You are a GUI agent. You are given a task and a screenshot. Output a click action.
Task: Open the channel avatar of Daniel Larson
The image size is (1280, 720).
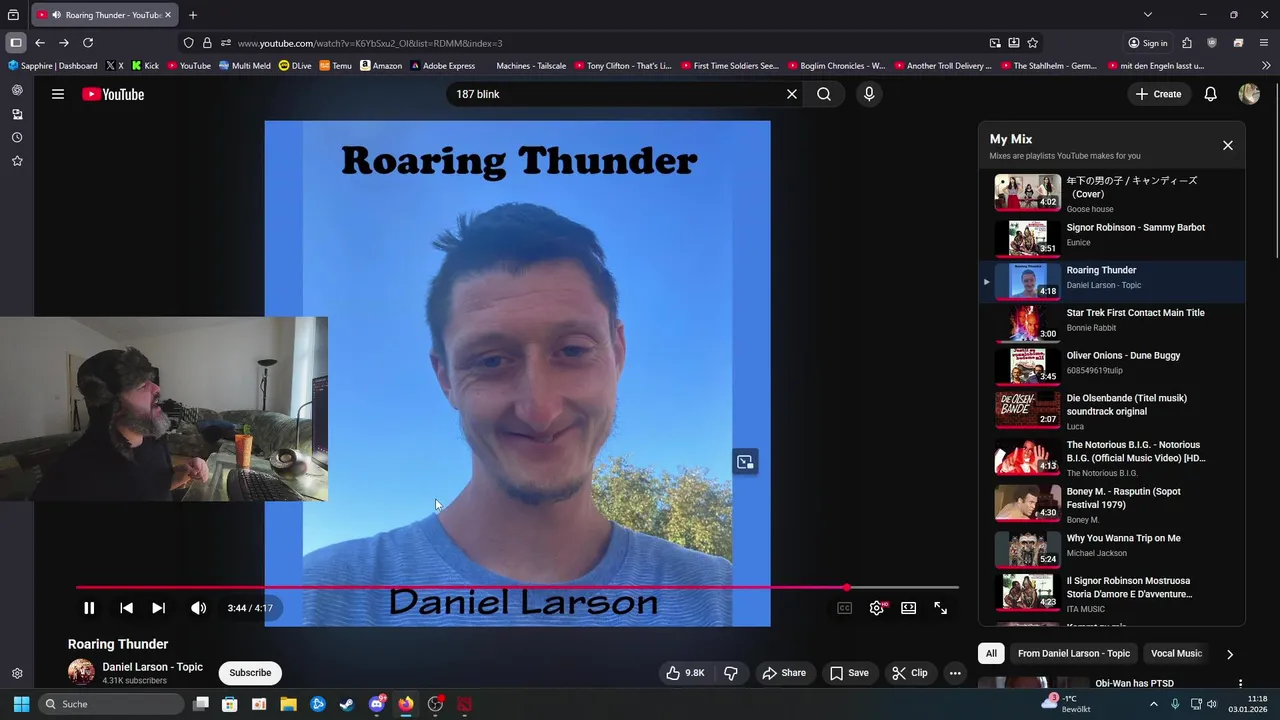[x=81, y=673]
